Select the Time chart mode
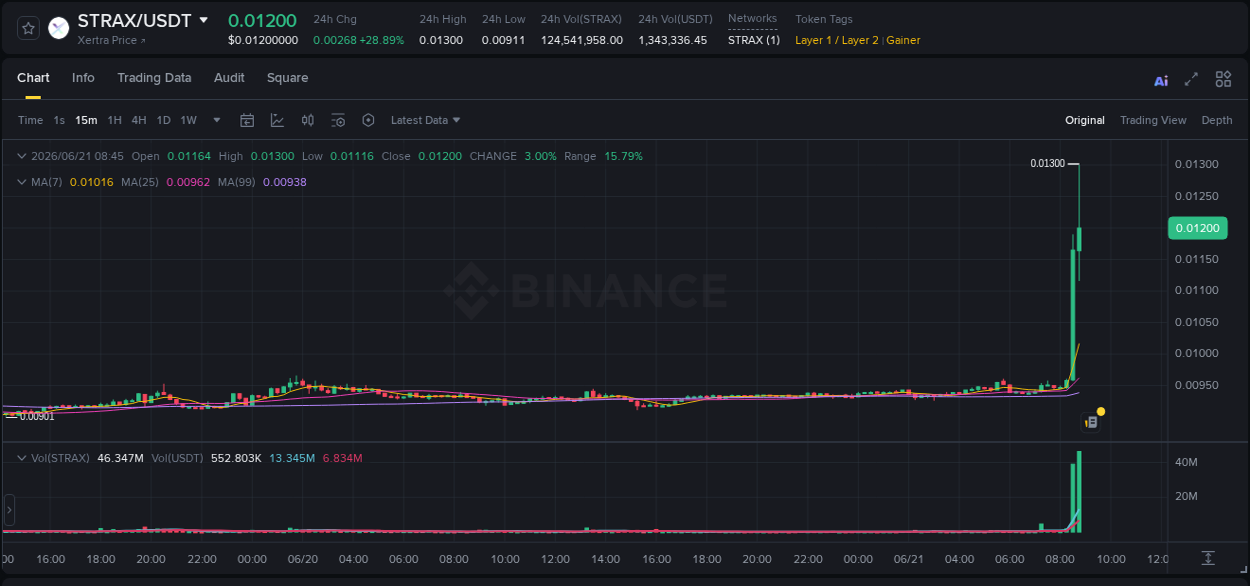Screen dimensions: 1250x586 tap(30, 120)
